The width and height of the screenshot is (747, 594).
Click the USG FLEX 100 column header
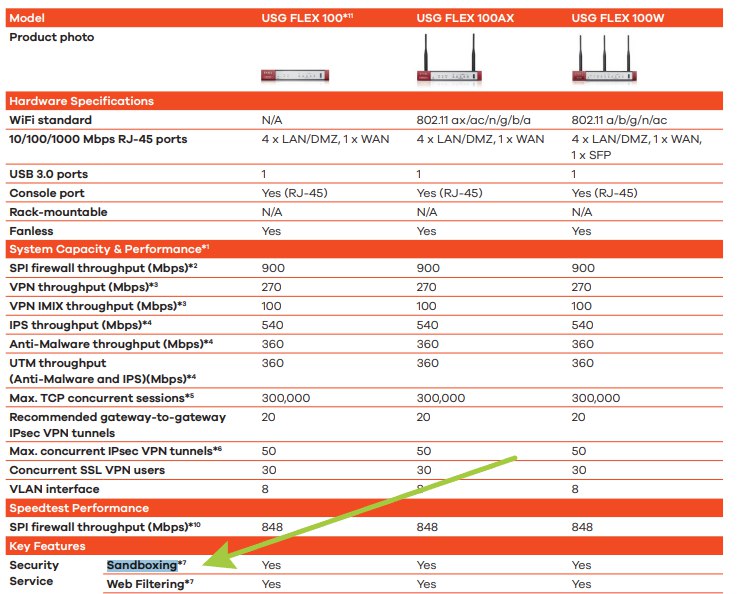(307, 18)
